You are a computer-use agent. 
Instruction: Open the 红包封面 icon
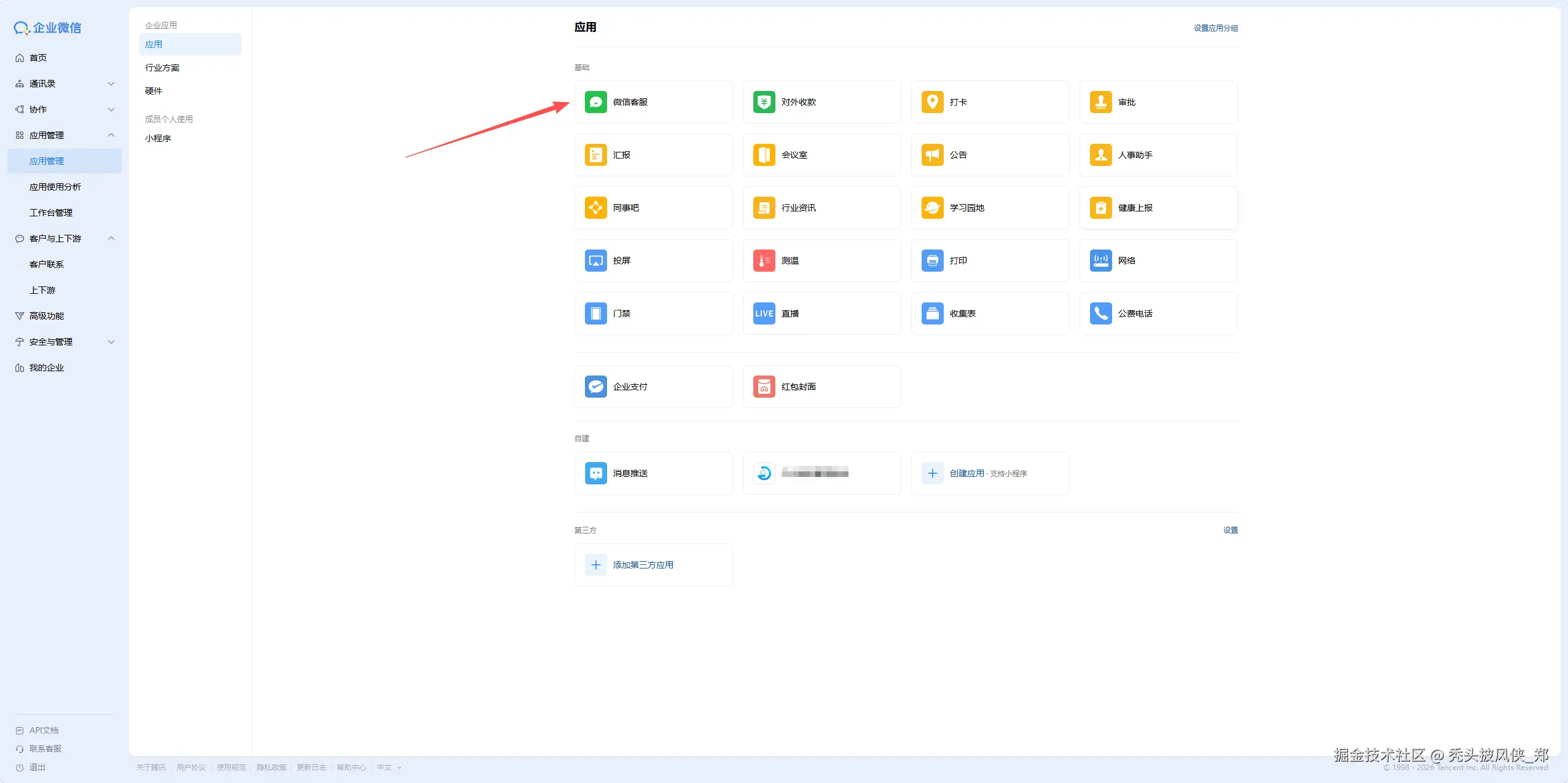click(x=764, y=387)
